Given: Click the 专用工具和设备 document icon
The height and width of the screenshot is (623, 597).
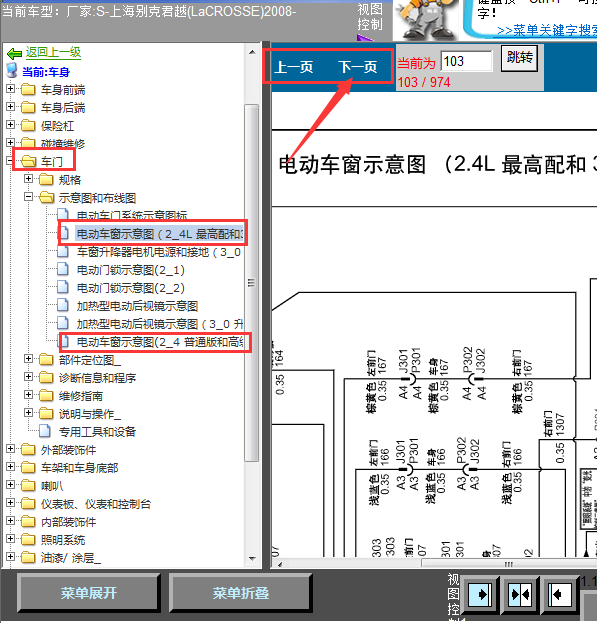Looking at the screenshot, I should [45, 431].
